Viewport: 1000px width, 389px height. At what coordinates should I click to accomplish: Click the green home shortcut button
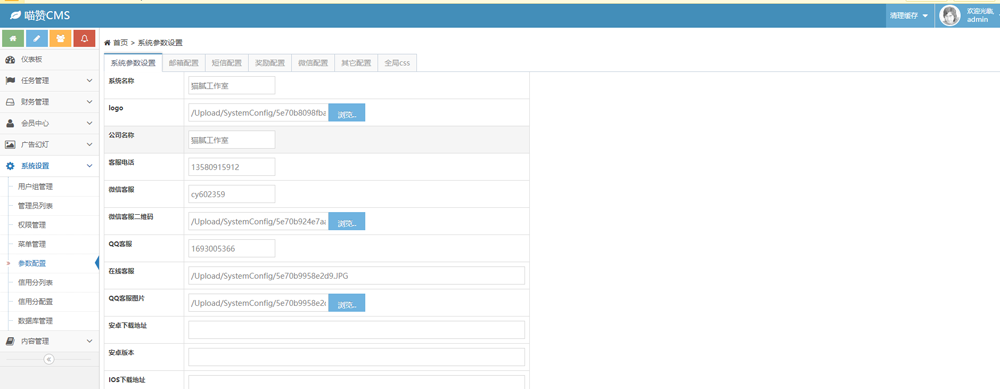point(13,39)
